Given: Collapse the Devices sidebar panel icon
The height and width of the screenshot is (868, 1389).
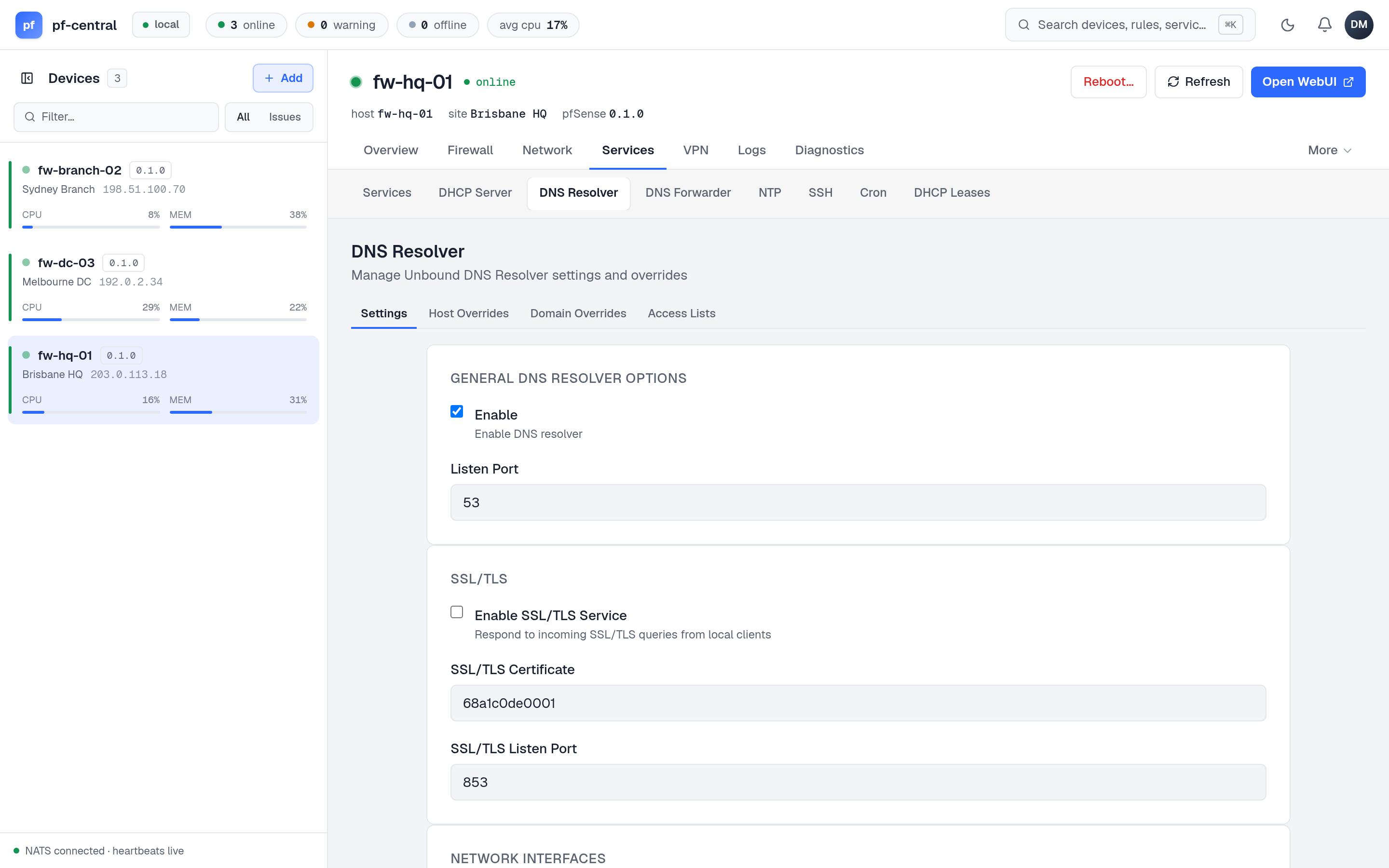Looking at the screenshot, I should coord(27,78).
